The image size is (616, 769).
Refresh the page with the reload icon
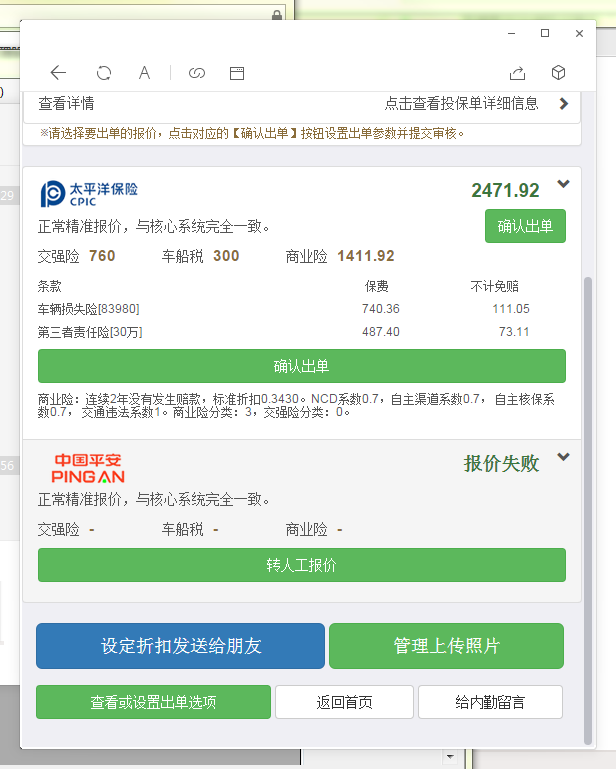pos(104,73)
